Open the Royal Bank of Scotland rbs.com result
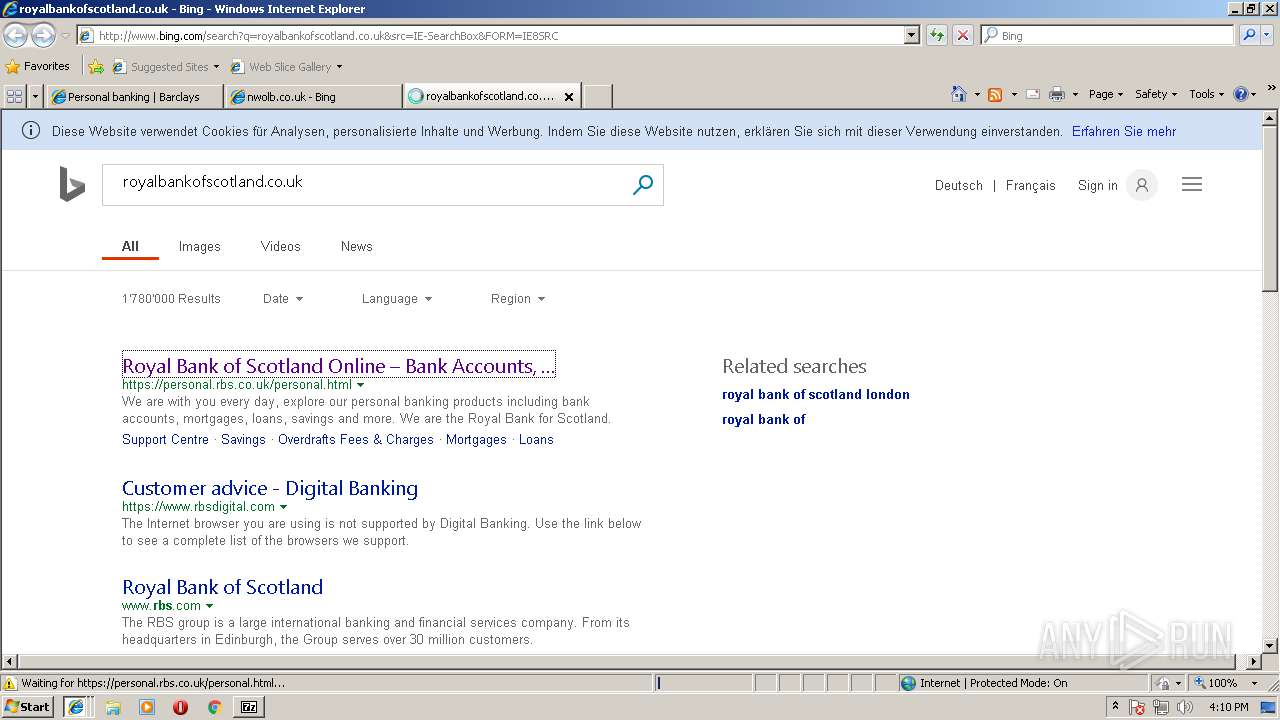The width and height of the screenshot is (1280, 720). pyautogui.click(x=222, y=587)
